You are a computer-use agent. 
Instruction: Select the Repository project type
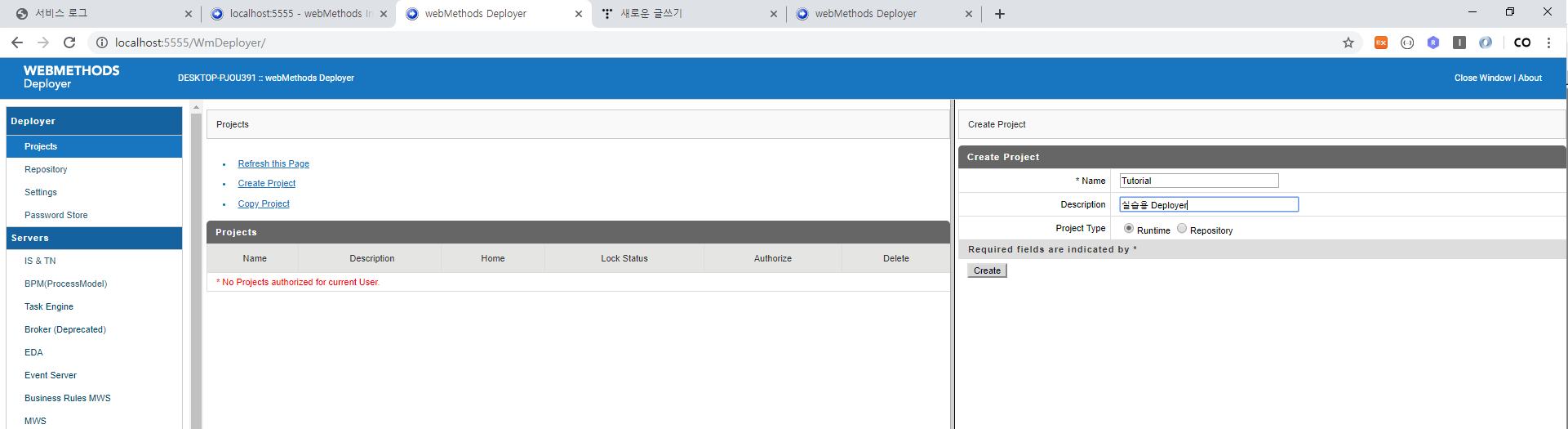tap(1182, 228)
